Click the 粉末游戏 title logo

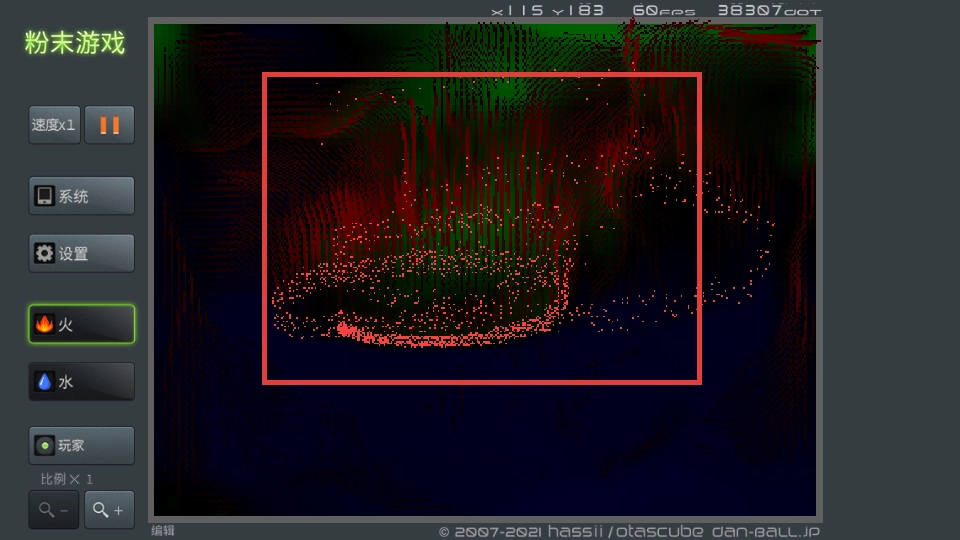75,43
